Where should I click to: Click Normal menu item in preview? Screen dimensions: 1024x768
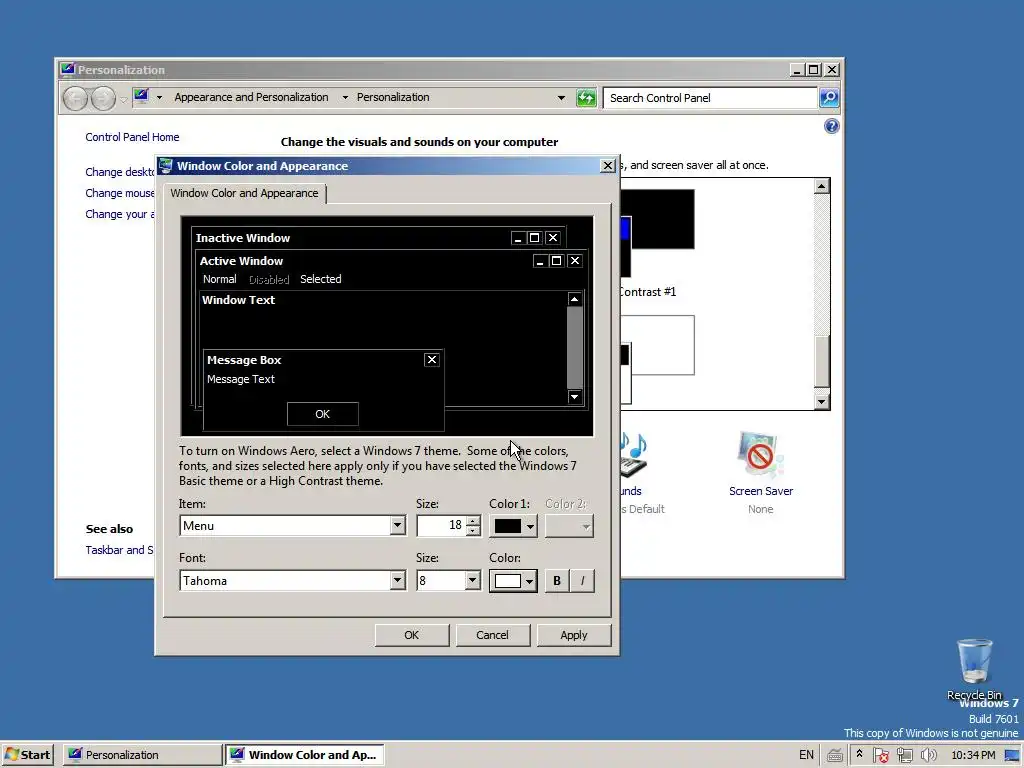tap(219, 279)
